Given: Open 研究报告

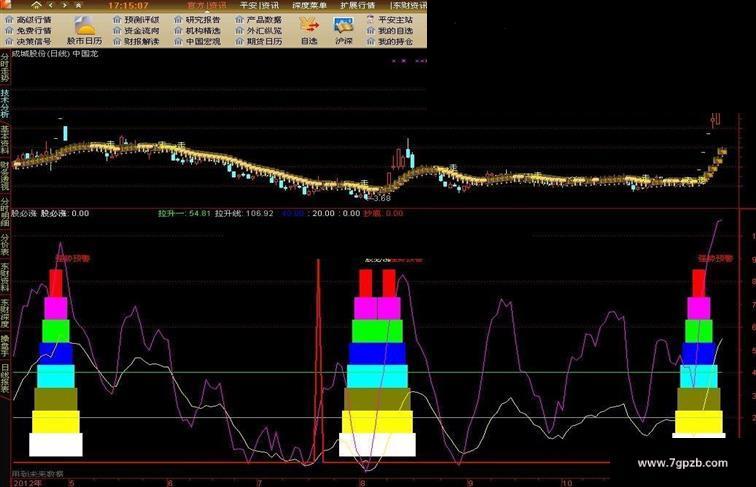Looking at the screenshot, I should [203, 20].
